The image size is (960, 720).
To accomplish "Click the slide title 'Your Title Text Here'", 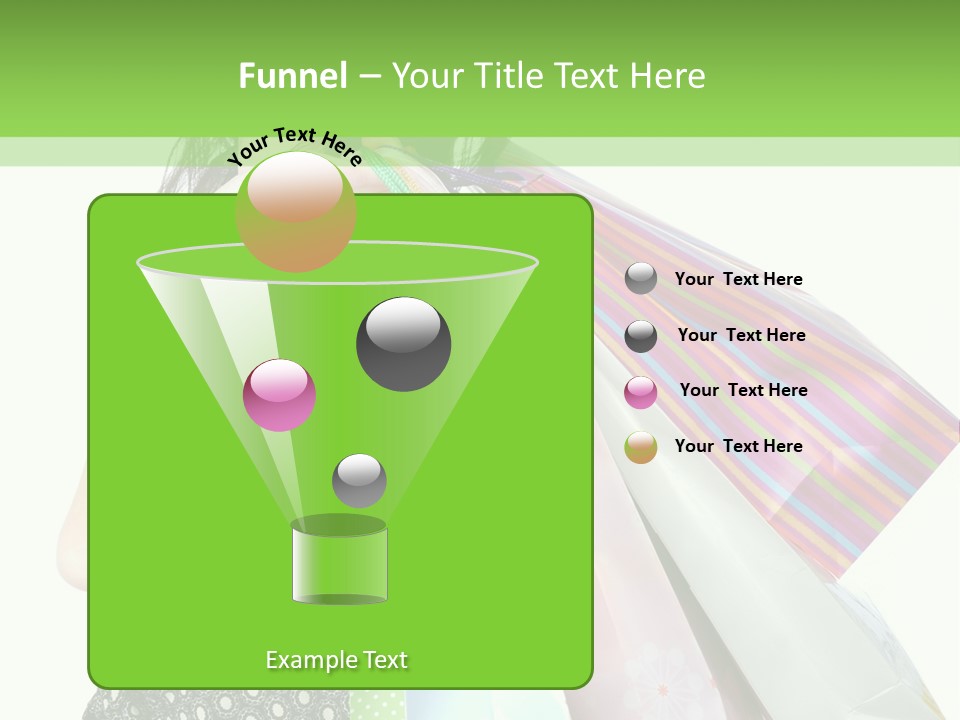I will point(548,76).
